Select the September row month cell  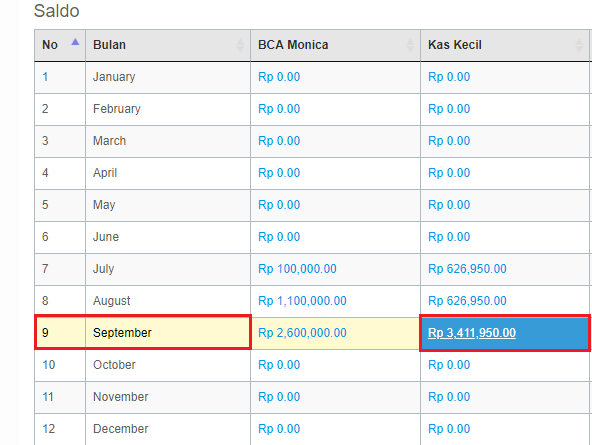168,333
